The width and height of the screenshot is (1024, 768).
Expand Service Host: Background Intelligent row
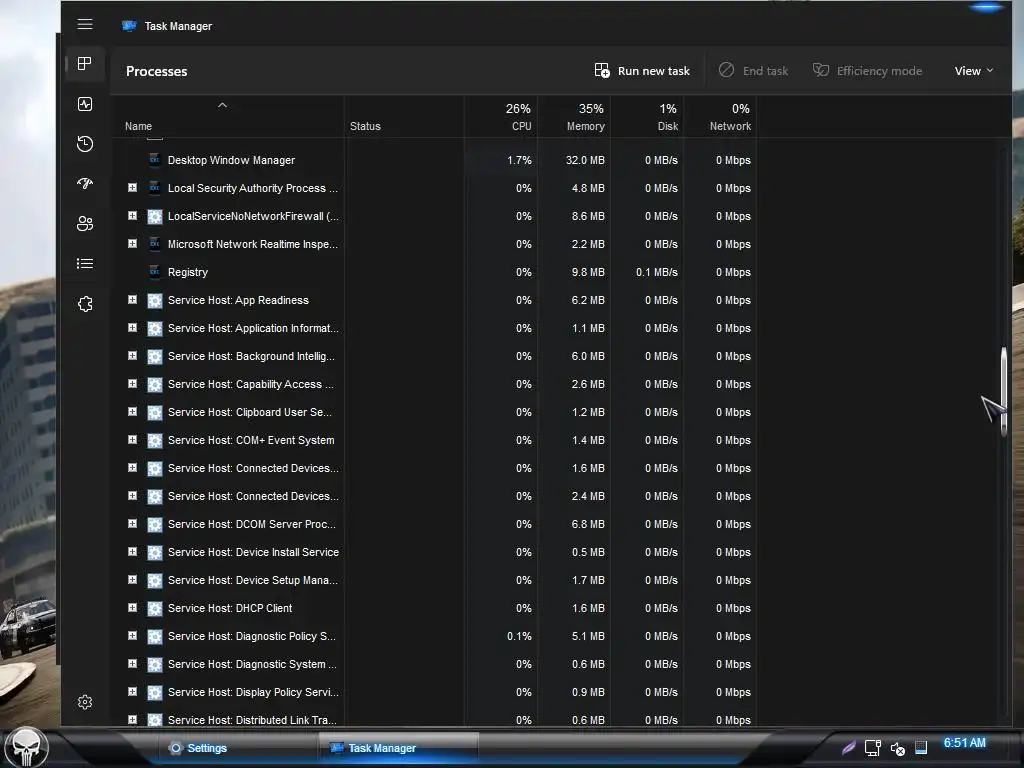click(x=133, y=356)
